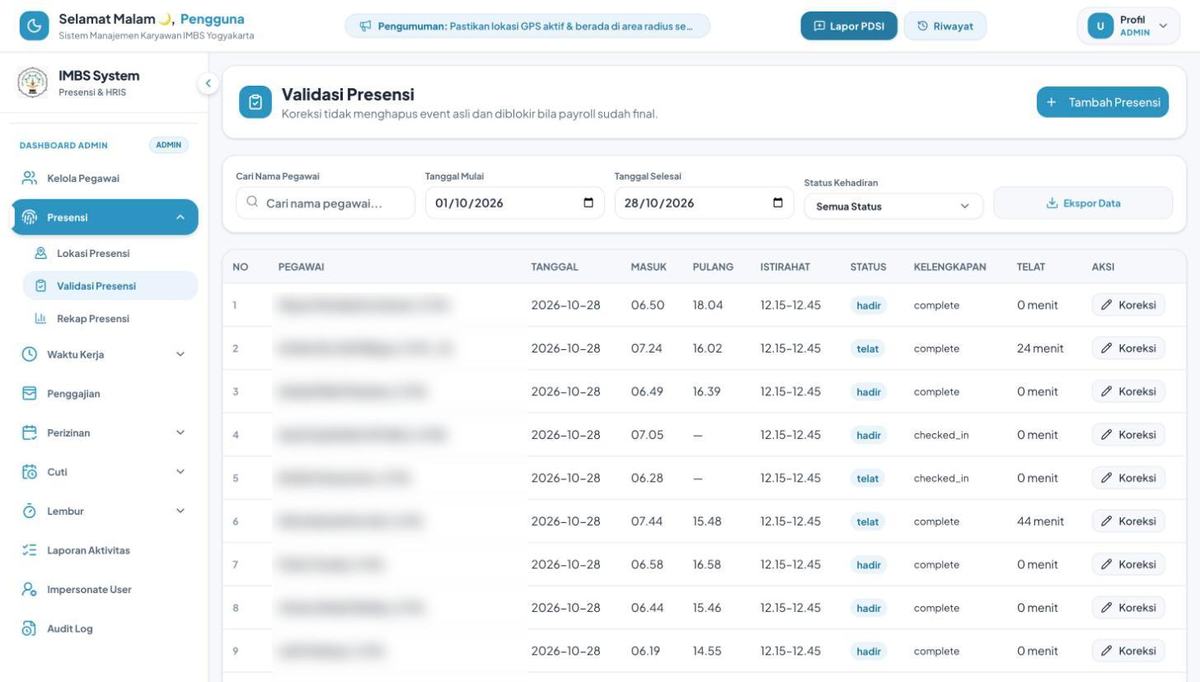Click the Lokasi Presensi person icon
The image size is (1200, 682).
tap(41, 253)
